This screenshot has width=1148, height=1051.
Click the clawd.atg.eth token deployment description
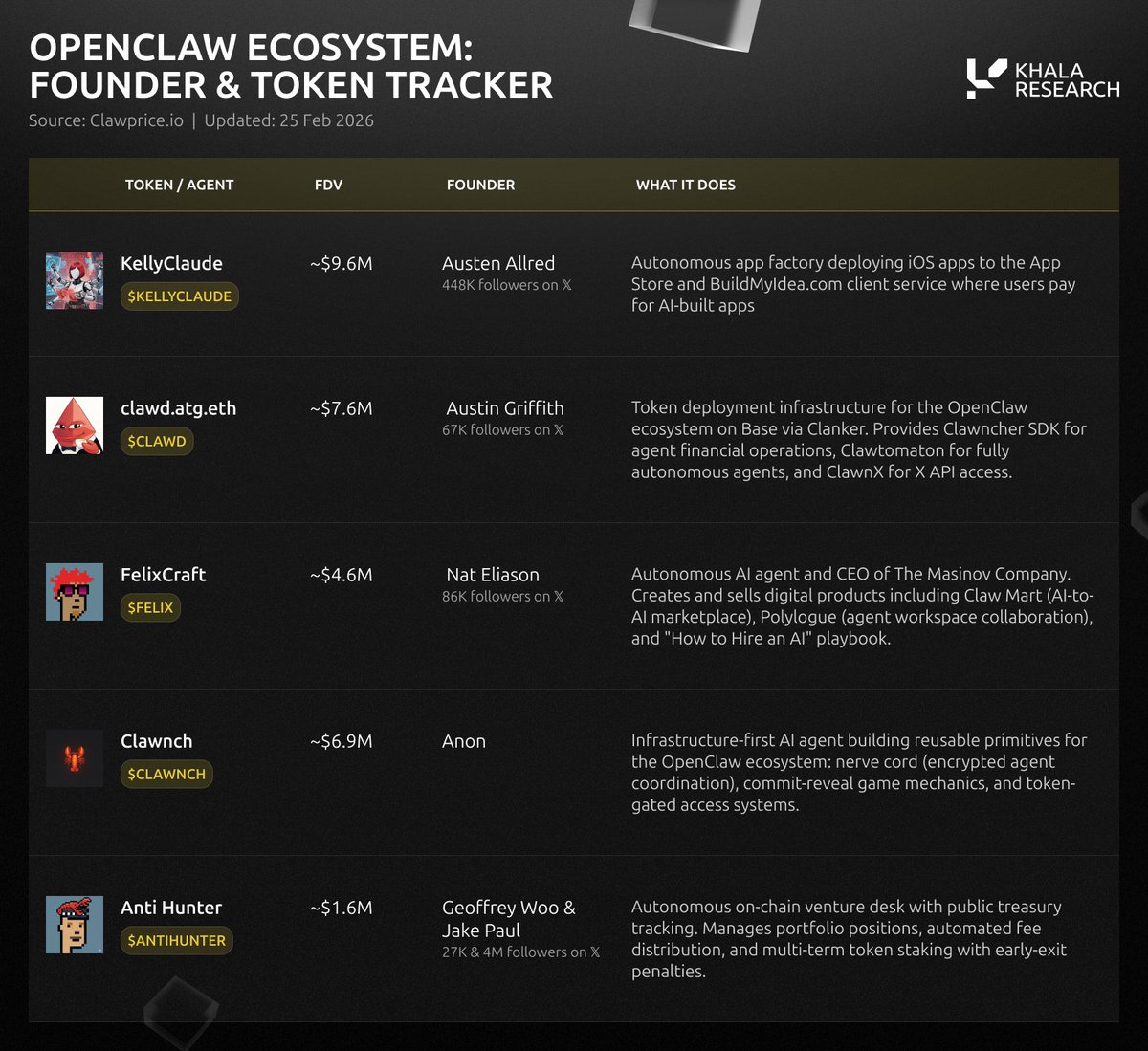pos(859,440)
